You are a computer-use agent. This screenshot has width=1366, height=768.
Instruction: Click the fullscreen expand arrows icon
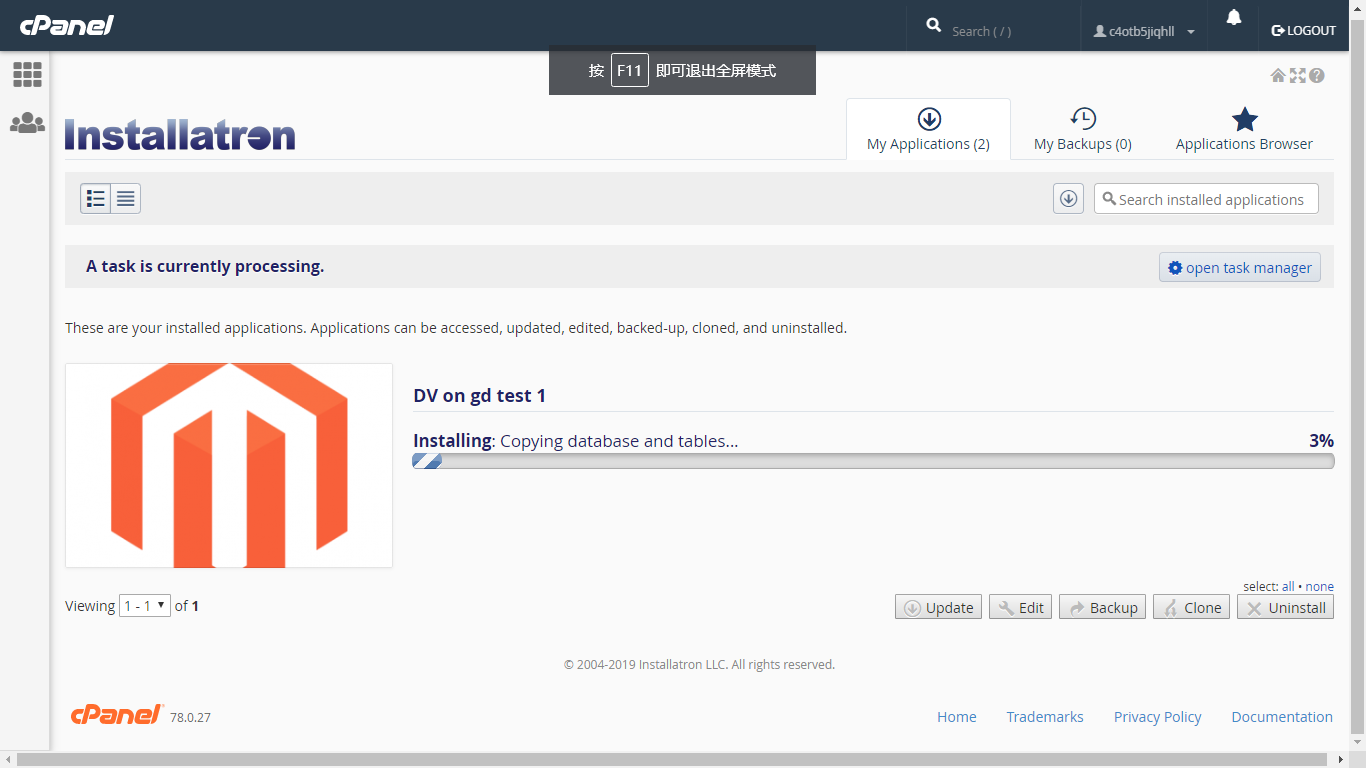pyautogui.click(x=1298, y=75)
